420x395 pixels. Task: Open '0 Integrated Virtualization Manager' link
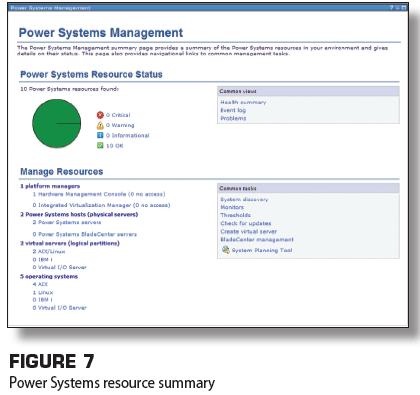tap(101, 205)
